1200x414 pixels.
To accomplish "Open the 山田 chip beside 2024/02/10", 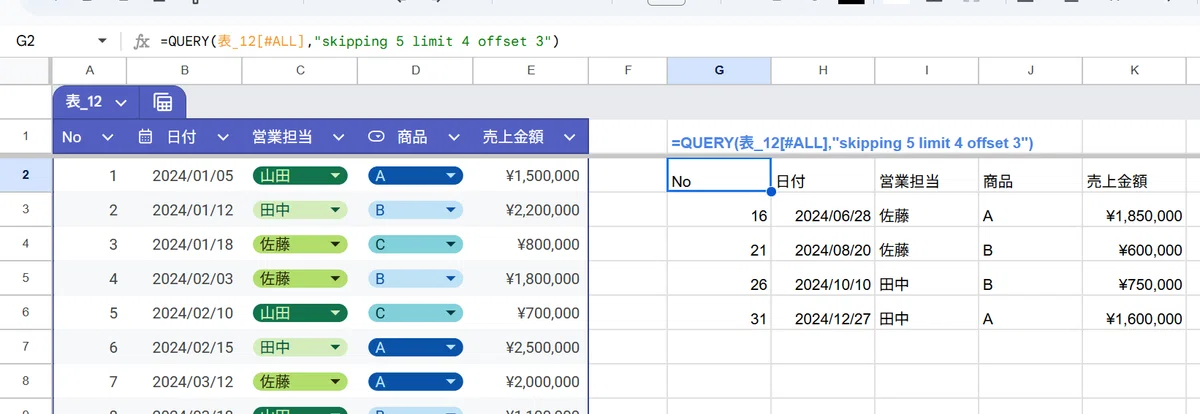I will 299,313.
